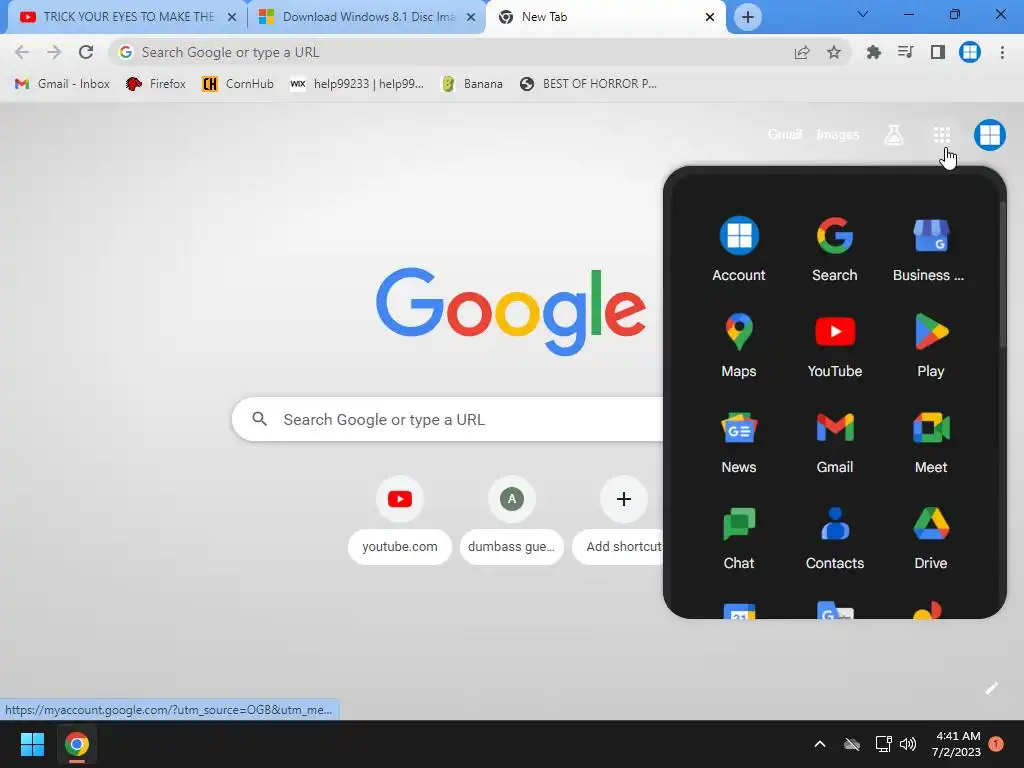Open Google News from apps panel

739,441
